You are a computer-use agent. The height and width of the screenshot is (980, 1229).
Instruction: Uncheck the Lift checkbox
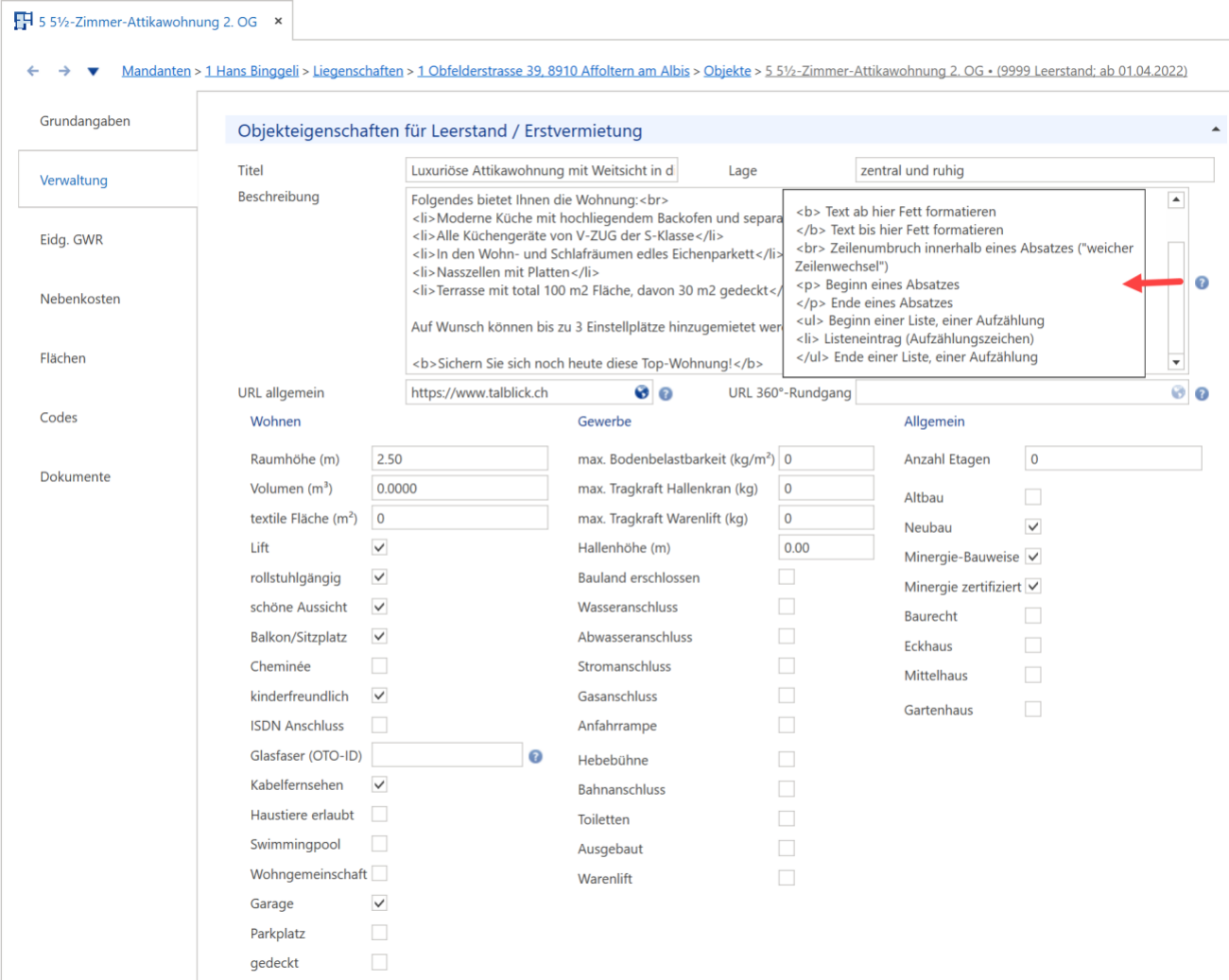coord(379,547)
